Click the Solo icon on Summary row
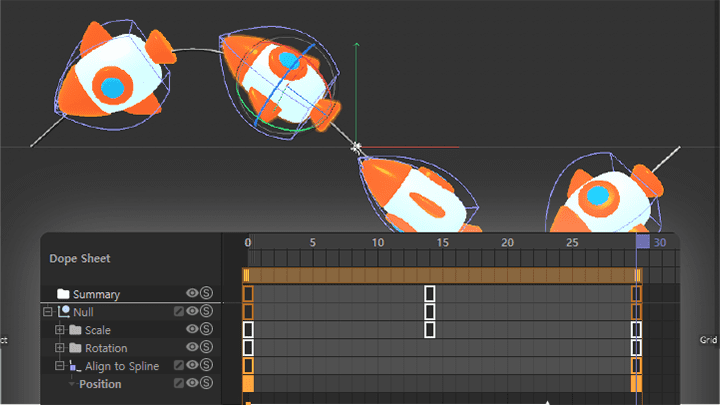 coord(207,293)
